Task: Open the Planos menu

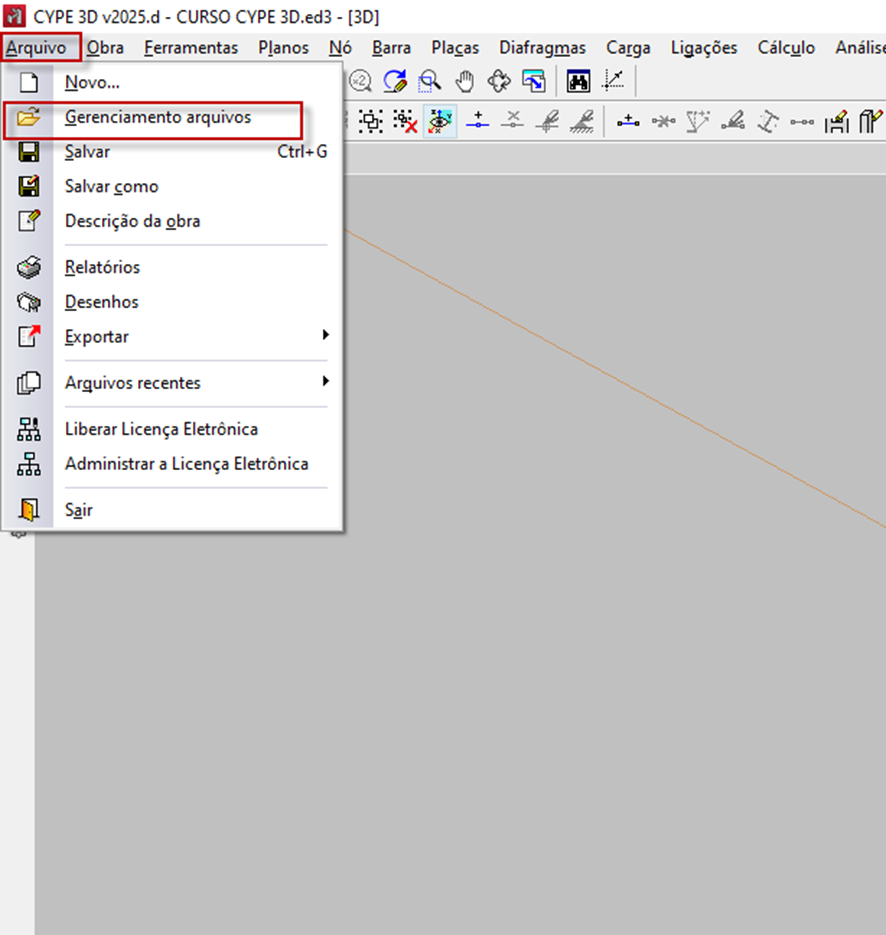Action: [x=283, y=48]
